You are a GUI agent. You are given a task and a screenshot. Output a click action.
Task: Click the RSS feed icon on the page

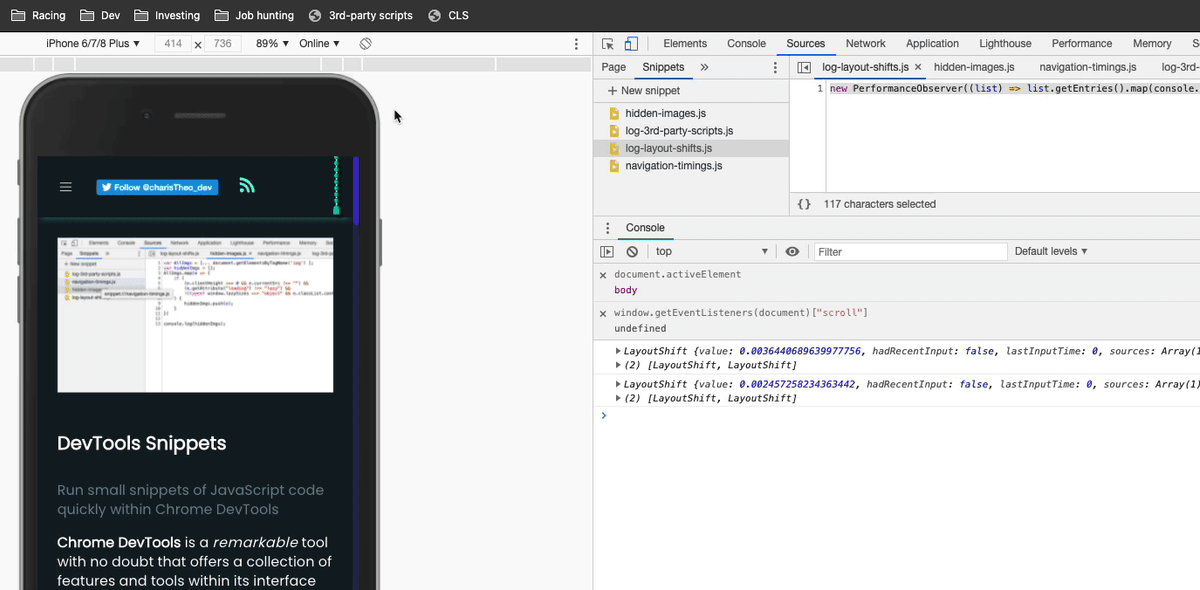247,186
